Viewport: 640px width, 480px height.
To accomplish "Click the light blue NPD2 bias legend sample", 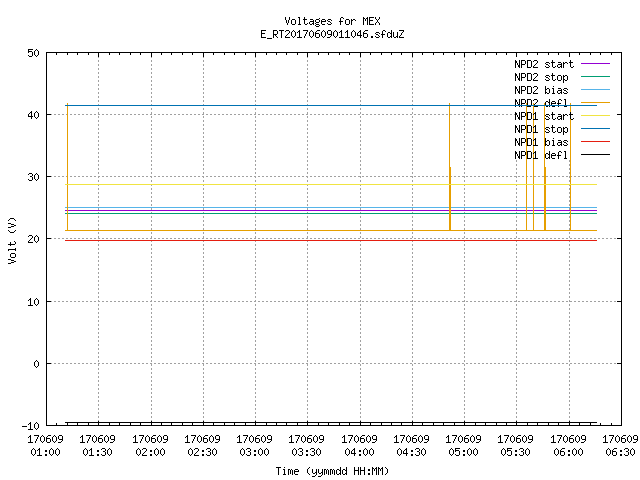I will [595, 89].
